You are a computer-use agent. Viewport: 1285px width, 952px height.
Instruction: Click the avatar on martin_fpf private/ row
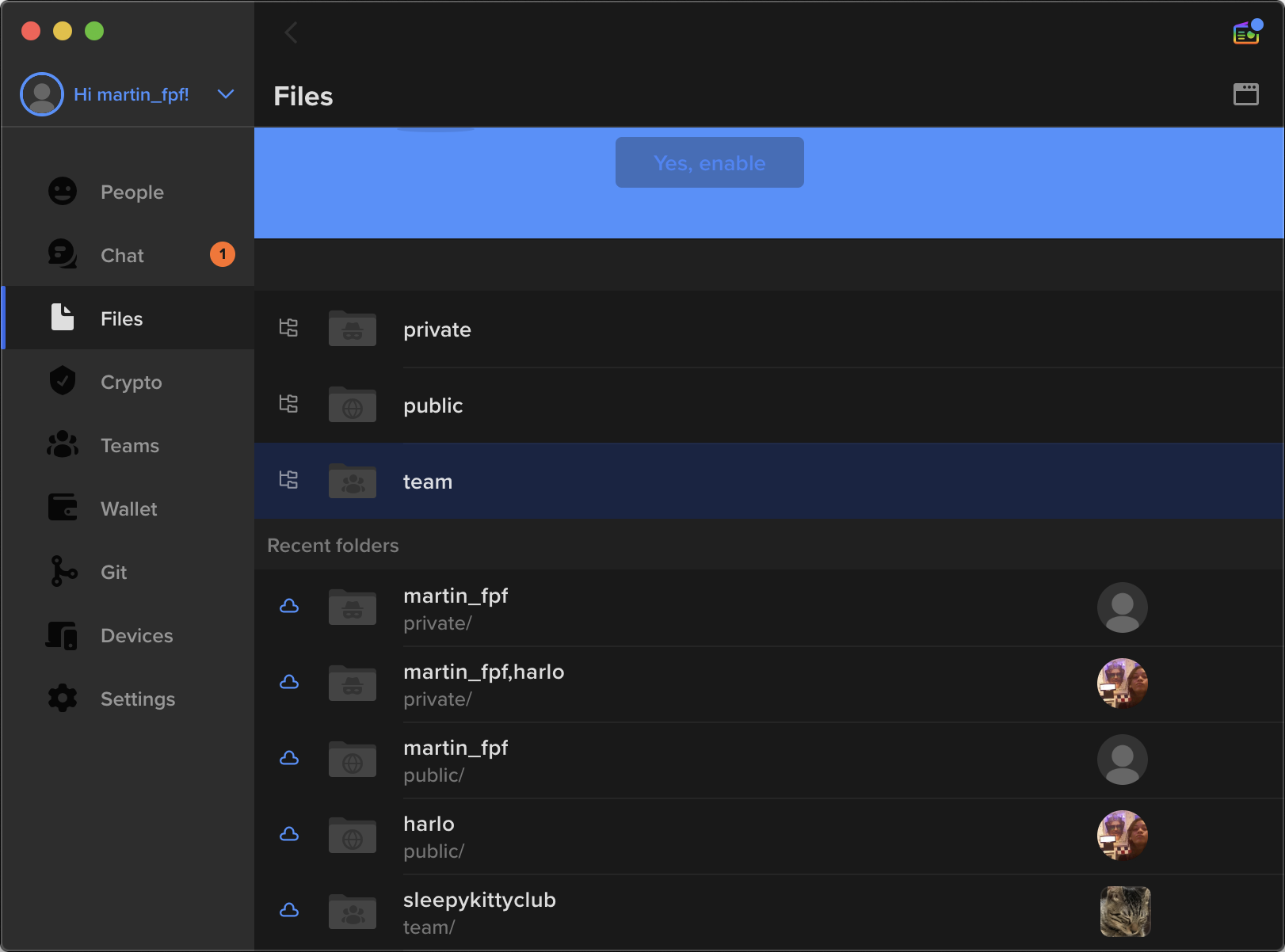(x=1123, y=607)
